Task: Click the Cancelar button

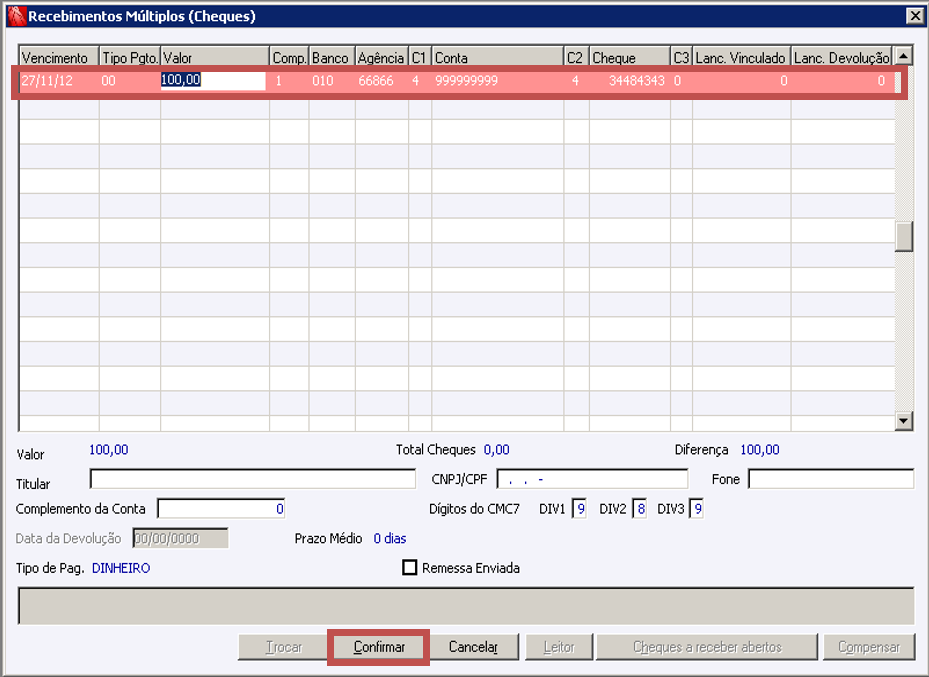Action: tap(473, 647)
